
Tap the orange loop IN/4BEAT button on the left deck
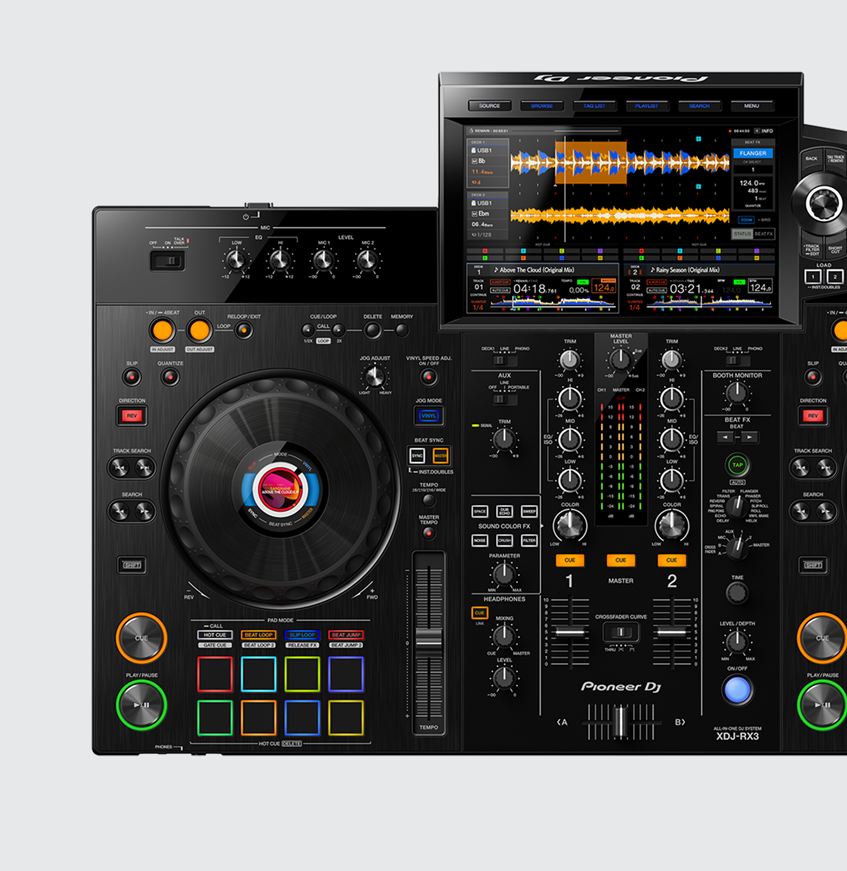tap(162, 331)
